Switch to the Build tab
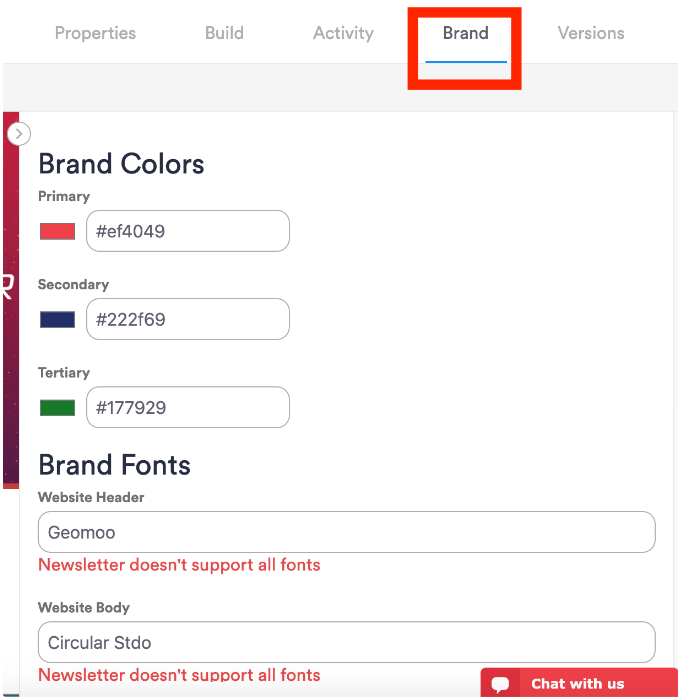The height and width of the screenshot is (697, 678). click(224, 33)
